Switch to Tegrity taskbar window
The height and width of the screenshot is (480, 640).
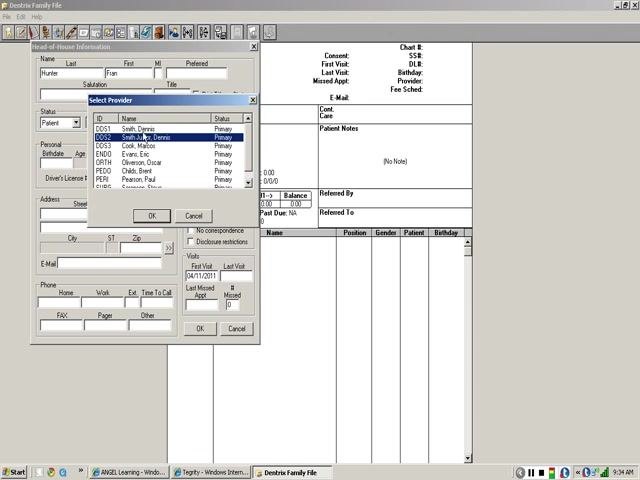(x=210, y=472)
